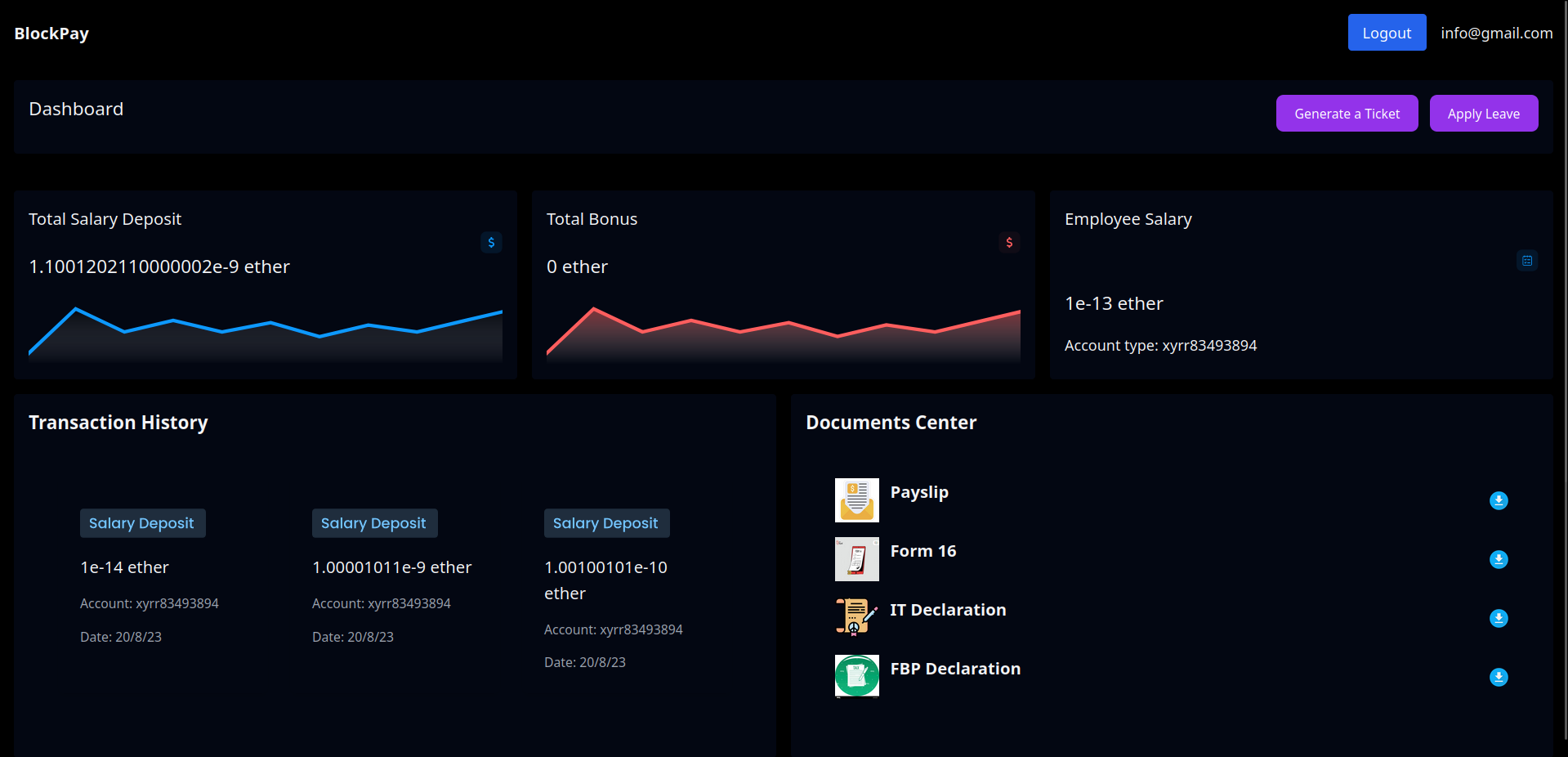Image resolution: width=1568 pixels, height=757 pixels.
Task: Click the IT Declaration certificate icon
Action: (x=856, y=618)
